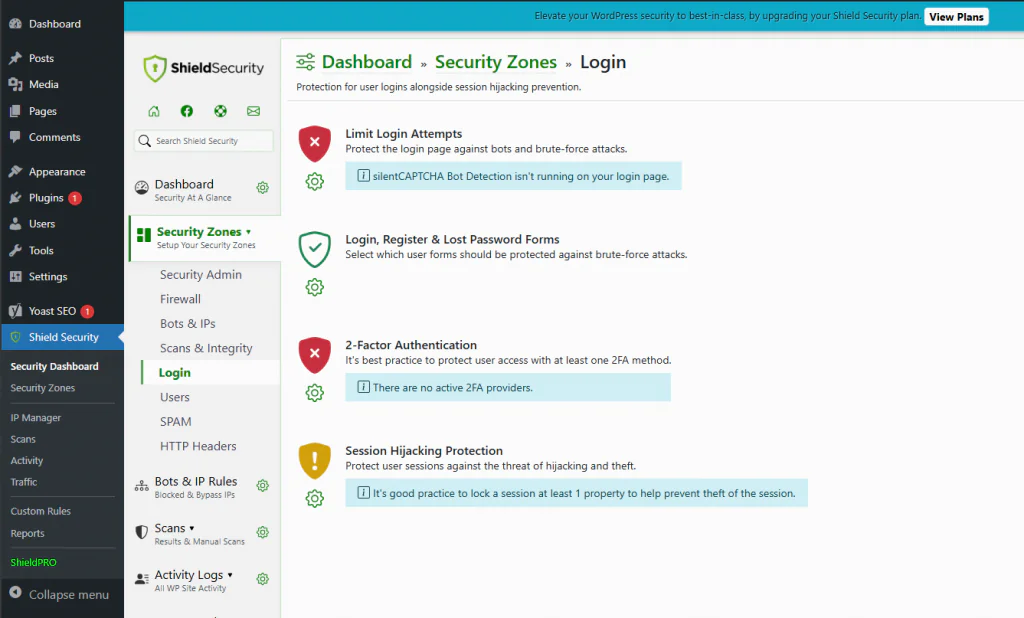
Task: Select Security Admin zone
Action: 200,275
